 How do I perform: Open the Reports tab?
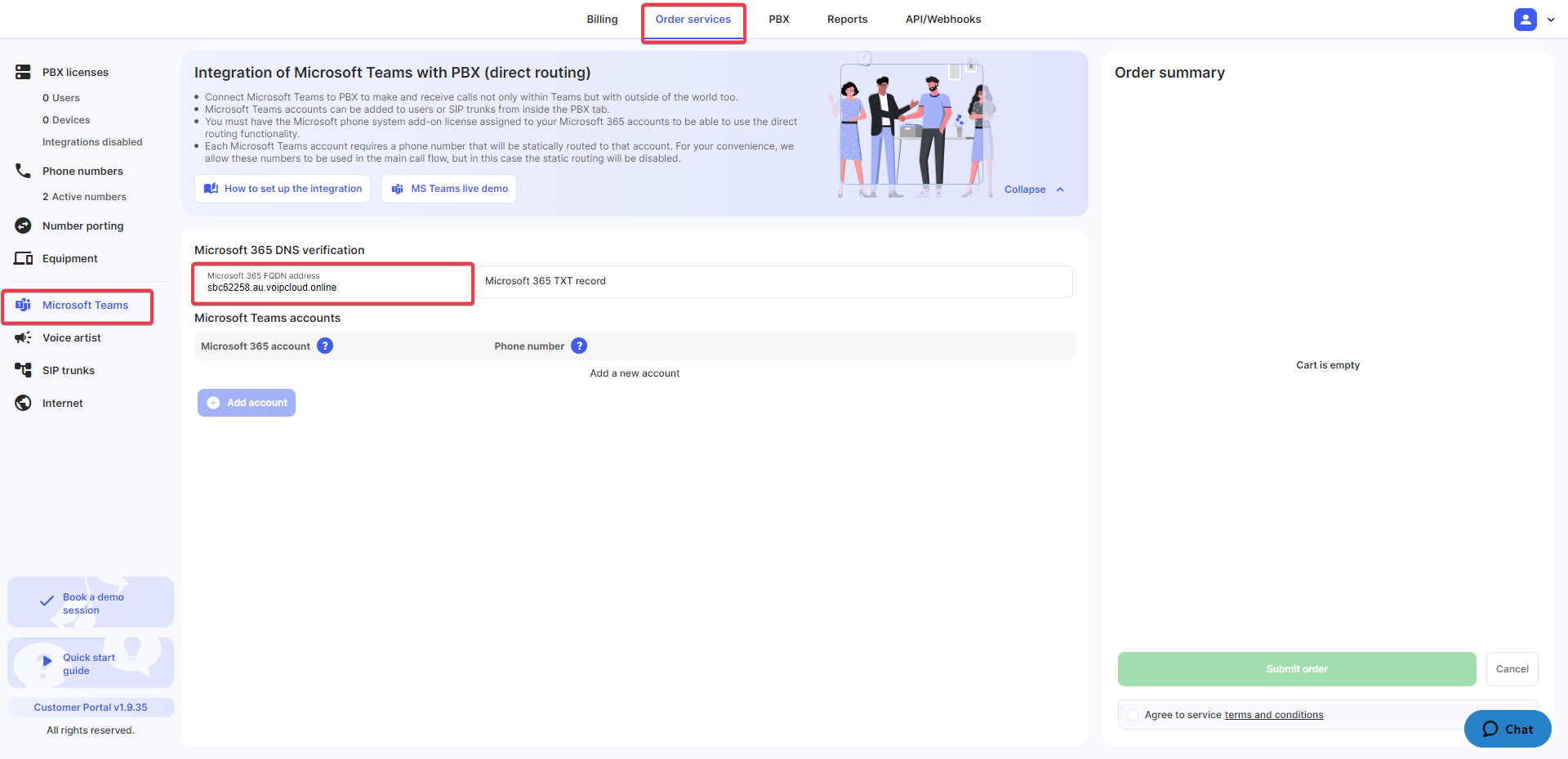tap(847, 20)
